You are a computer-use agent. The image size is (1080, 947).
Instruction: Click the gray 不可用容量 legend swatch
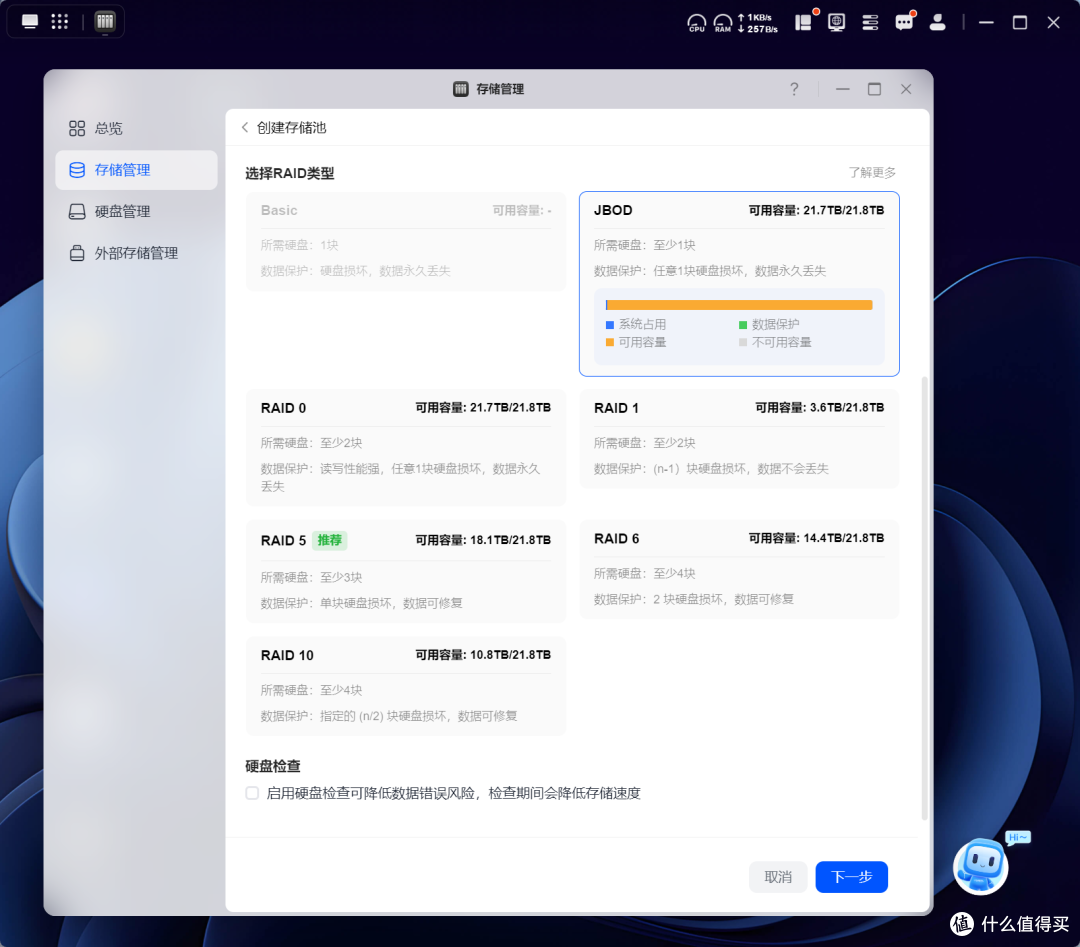[743, 342]
